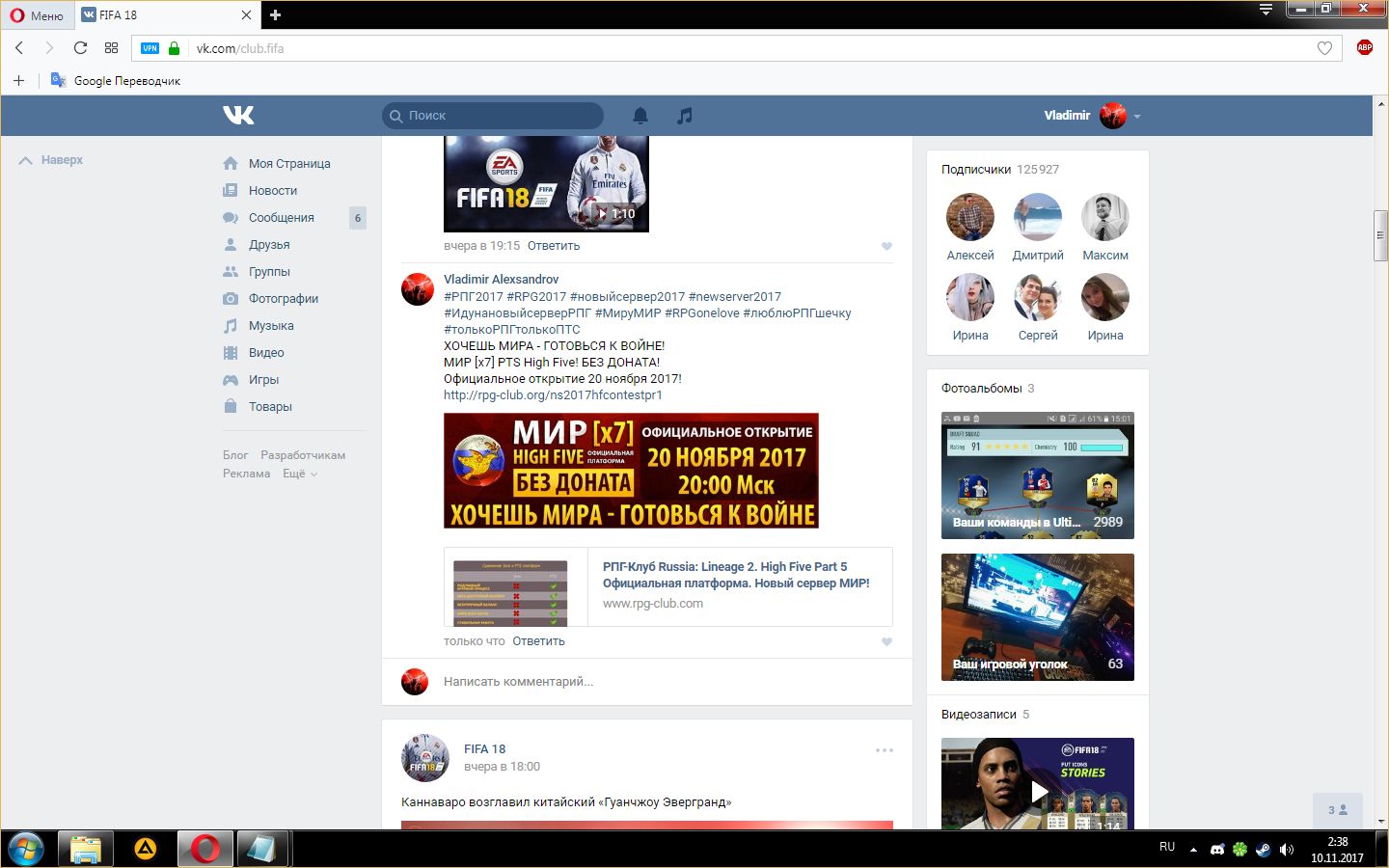The image size is (1389, 868).
Task: Reply to the comment posted вчера в 19:15
Action: 554,246
